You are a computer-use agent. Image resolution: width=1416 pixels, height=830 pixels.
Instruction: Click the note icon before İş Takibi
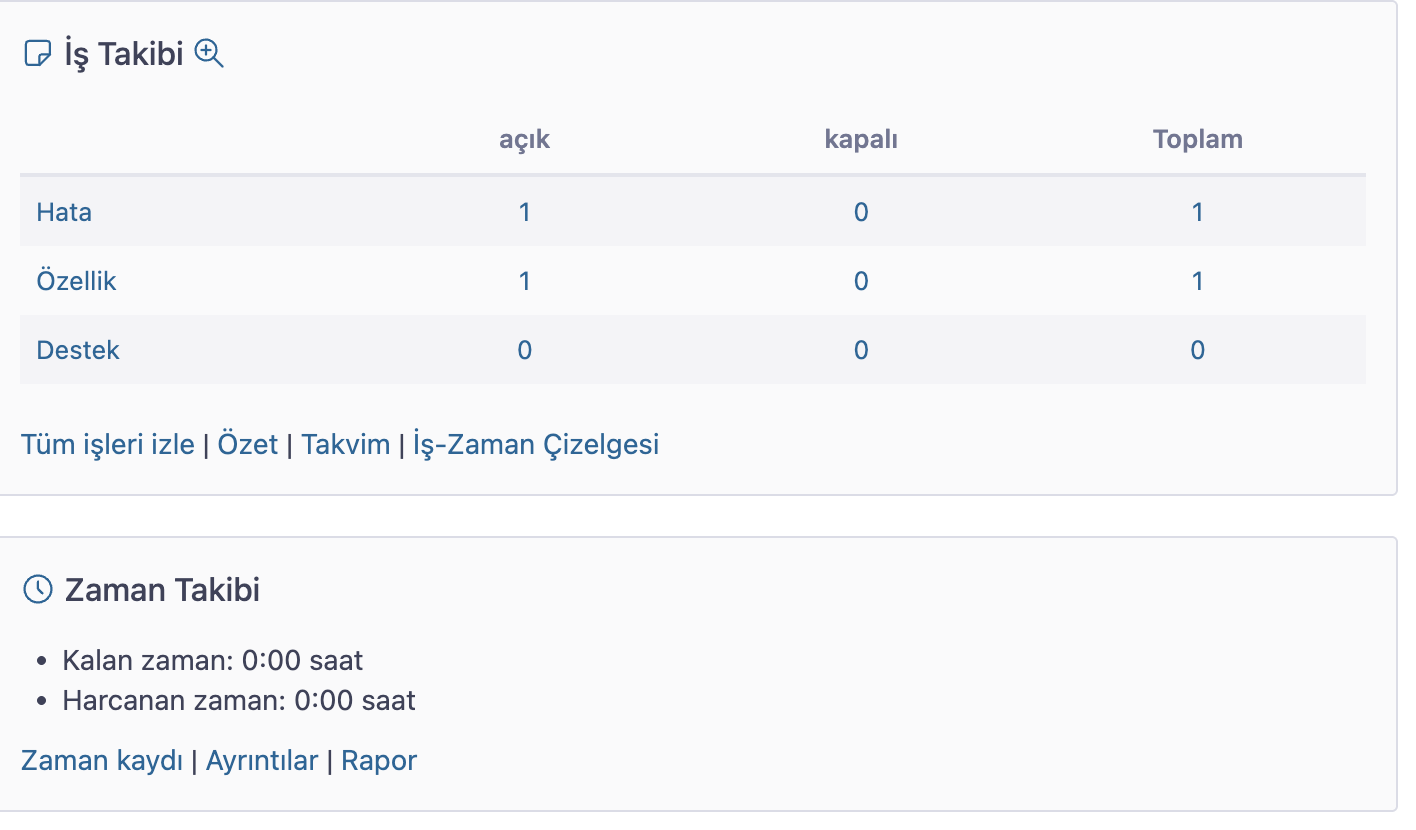click(37, 53)
